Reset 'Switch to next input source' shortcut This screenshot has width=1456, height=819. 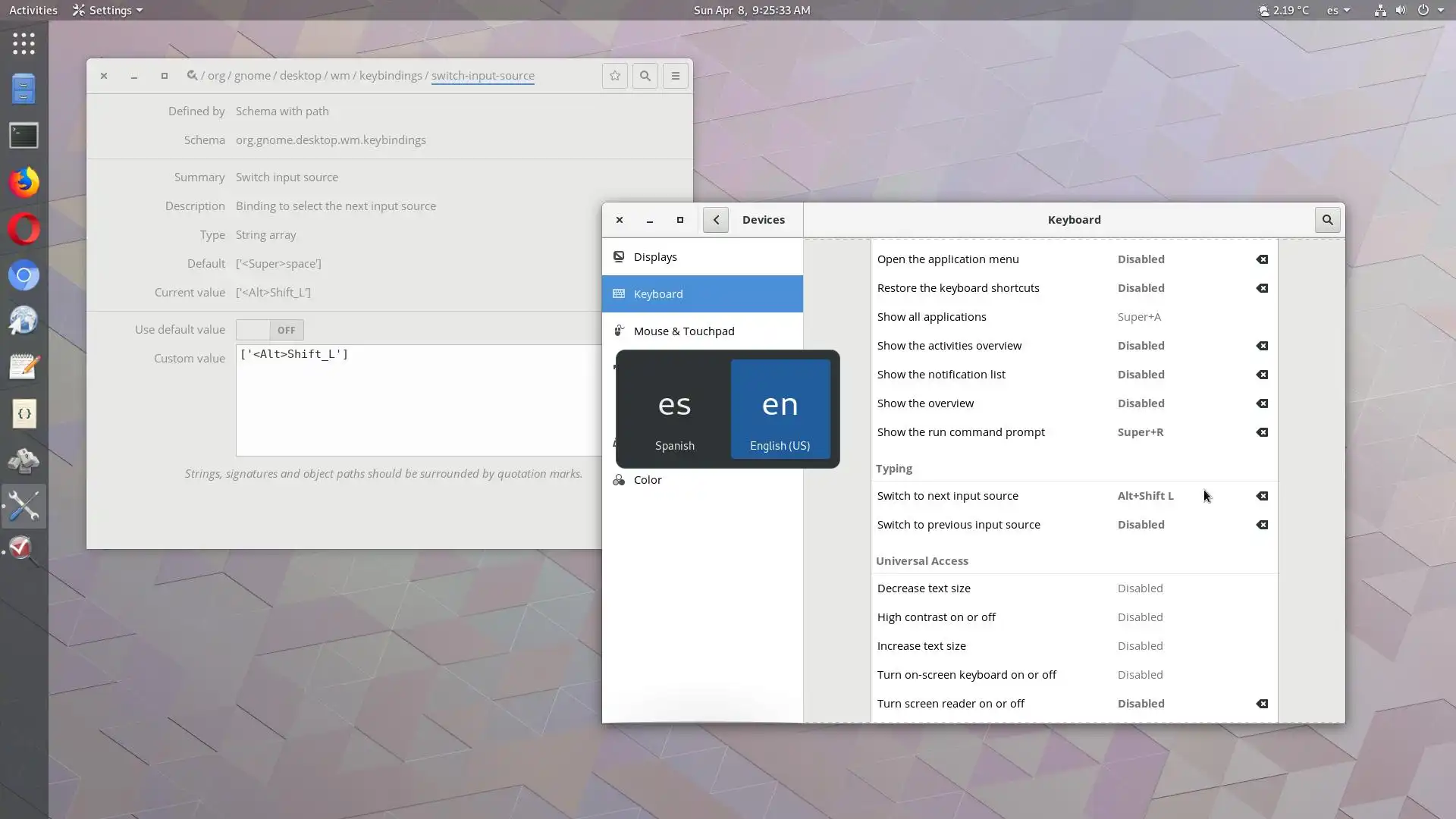pyautogui.click(x=1262, y=496)
